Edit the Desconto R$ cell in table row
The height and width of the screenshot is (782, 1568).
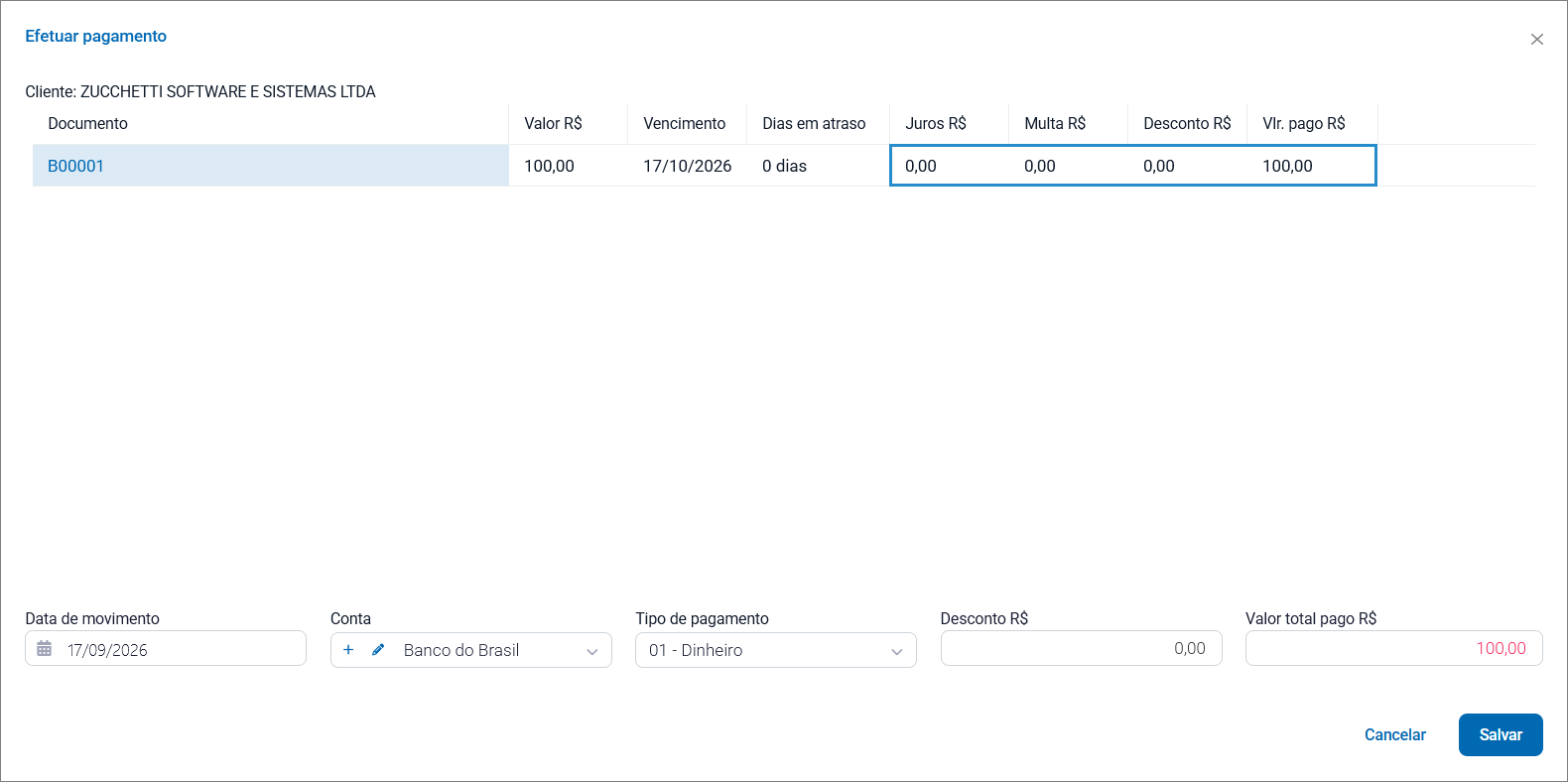point(1187,166)
